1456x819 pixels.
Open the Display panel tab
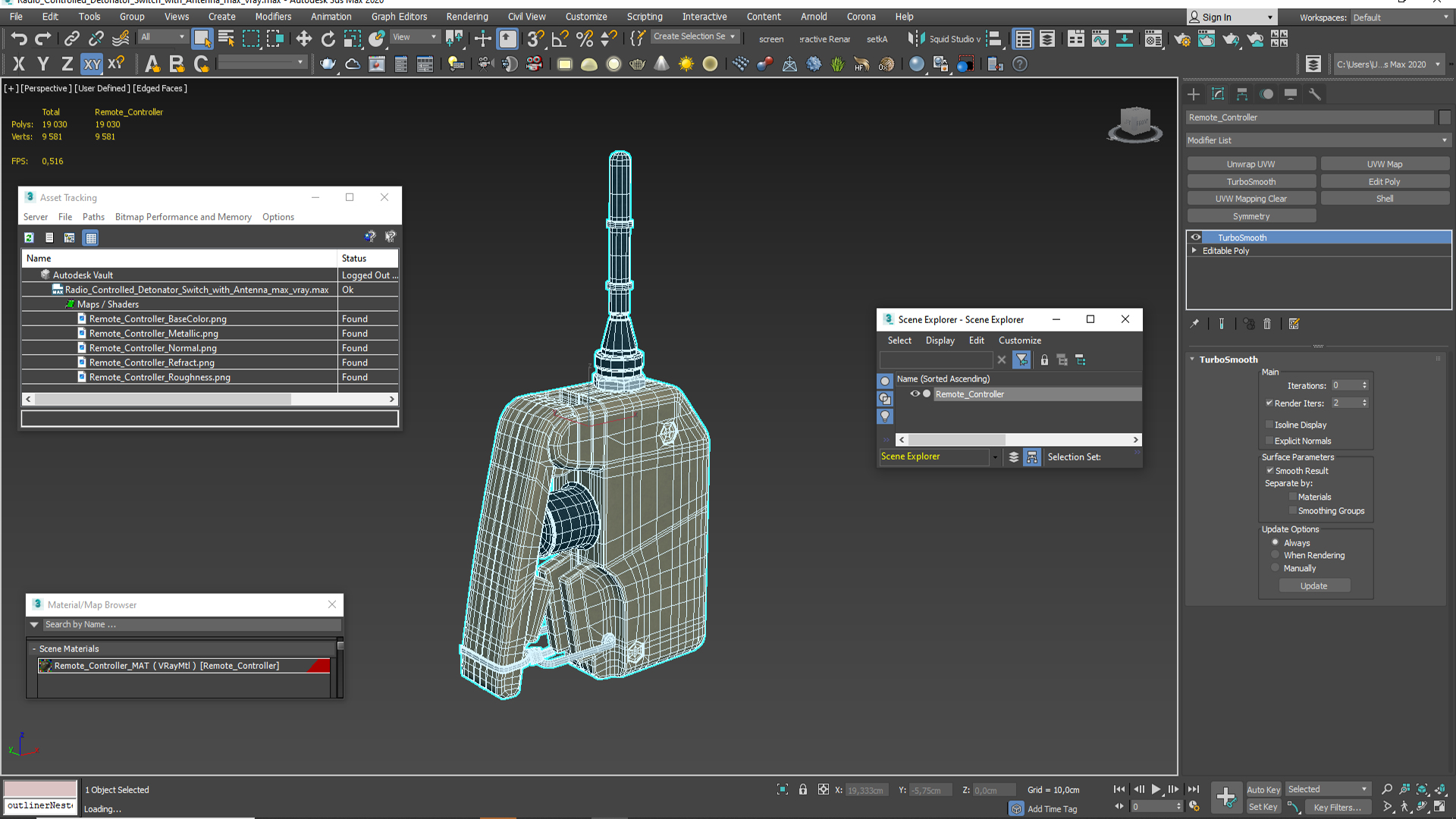[x=1291, y=94]
